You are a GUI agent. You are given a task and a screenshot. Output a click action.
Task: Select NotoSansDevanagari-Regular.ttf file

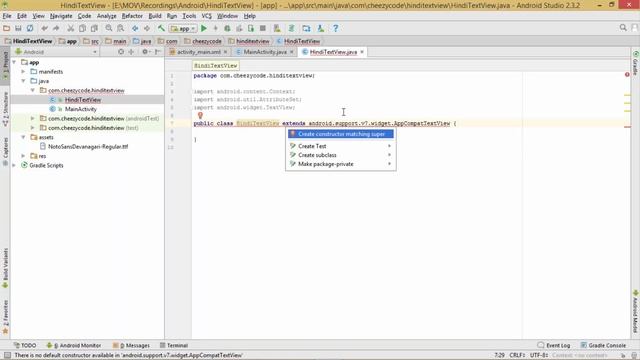coord(88,147)
